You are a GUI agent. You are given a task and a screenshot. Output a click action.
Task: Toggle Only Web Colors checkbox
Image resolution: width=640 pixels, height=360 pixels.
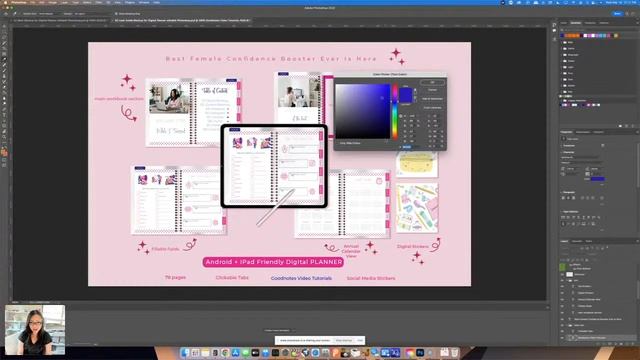click(x=338, y=143)
